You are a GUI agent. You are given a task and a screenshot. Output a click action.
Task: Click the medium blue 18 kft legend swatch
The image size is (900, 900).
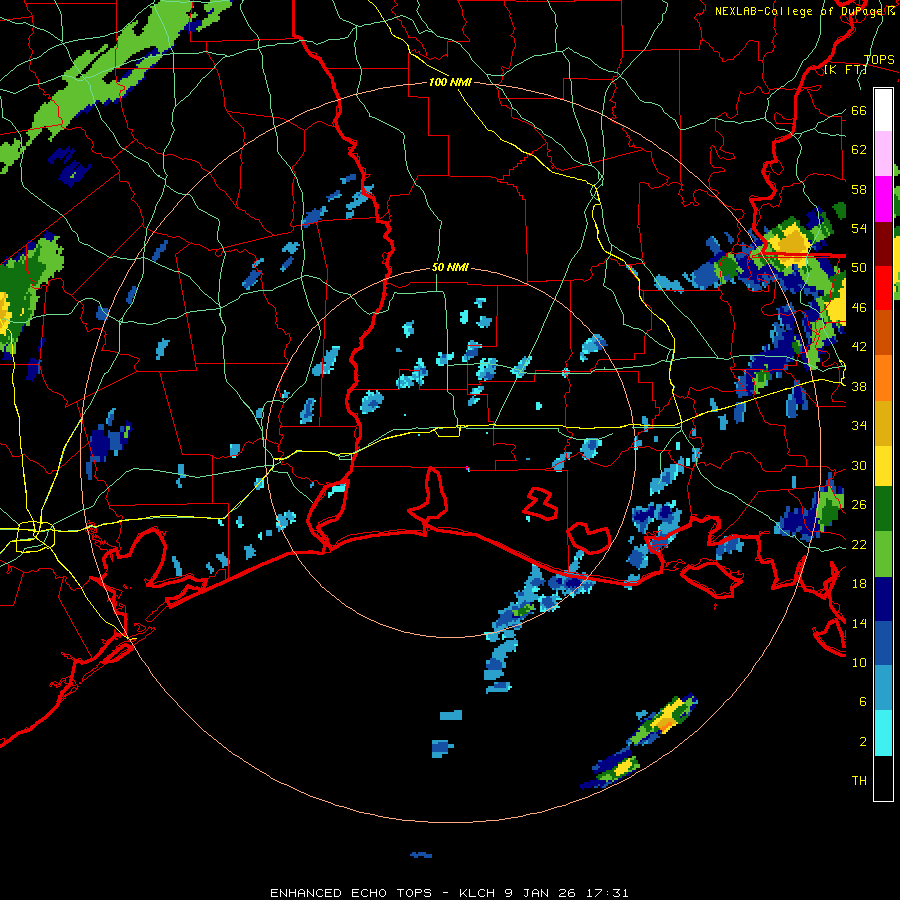click(883, 643)
